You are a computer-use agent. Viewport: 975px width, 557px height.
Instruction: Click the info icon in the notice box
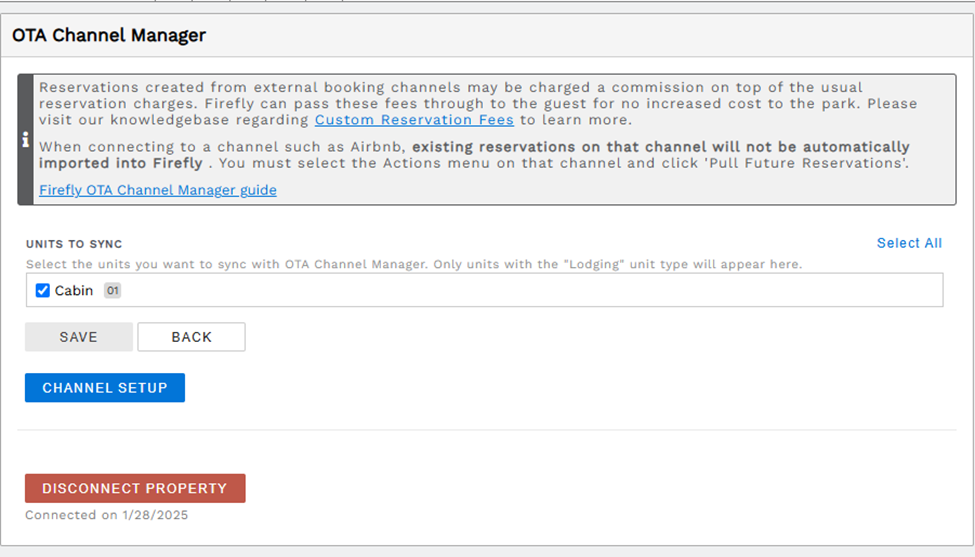[x=25, y=140]
